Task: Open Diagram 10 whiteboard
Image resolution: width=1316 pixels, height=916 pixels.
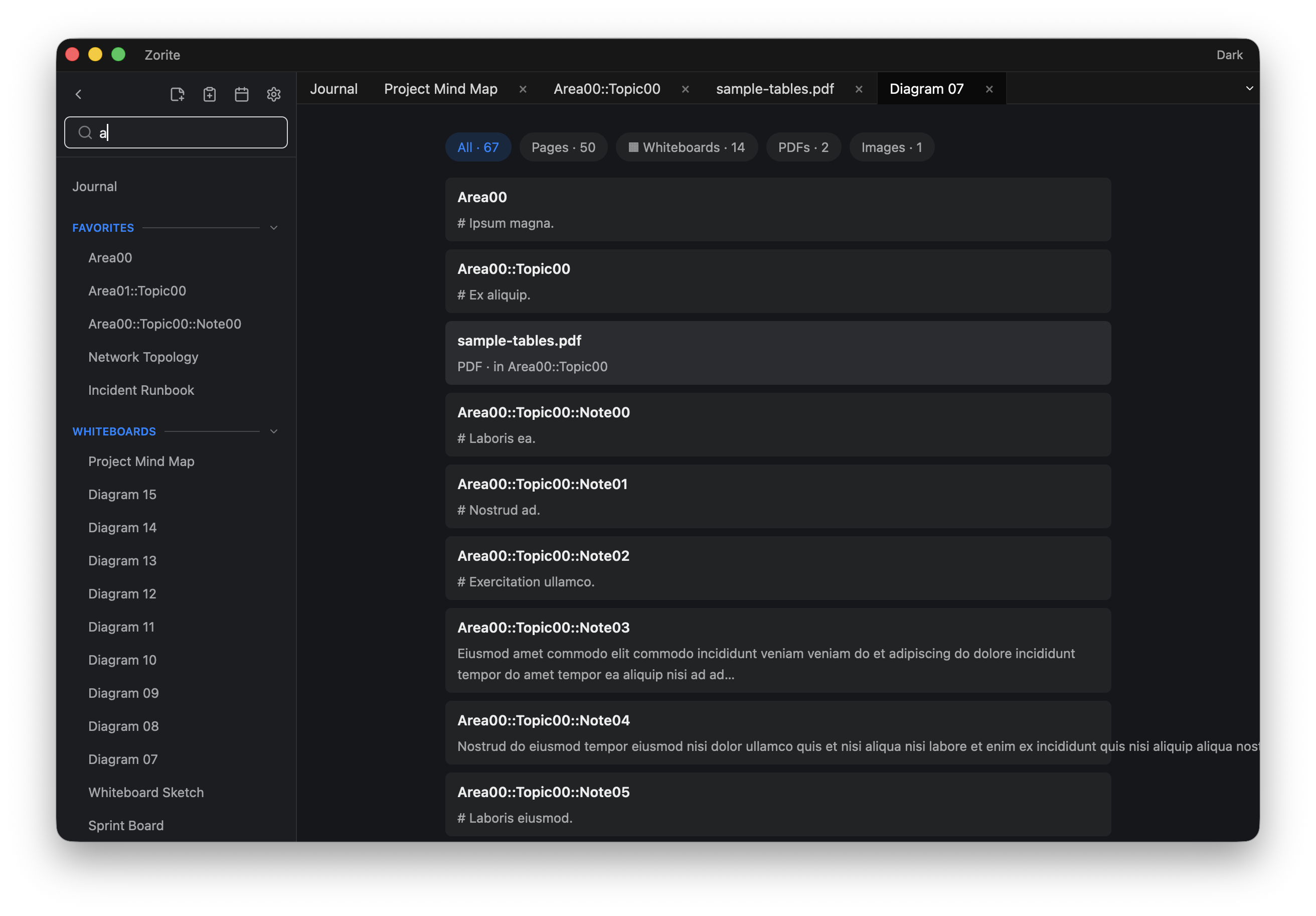Action: click(x=122, y=660)
